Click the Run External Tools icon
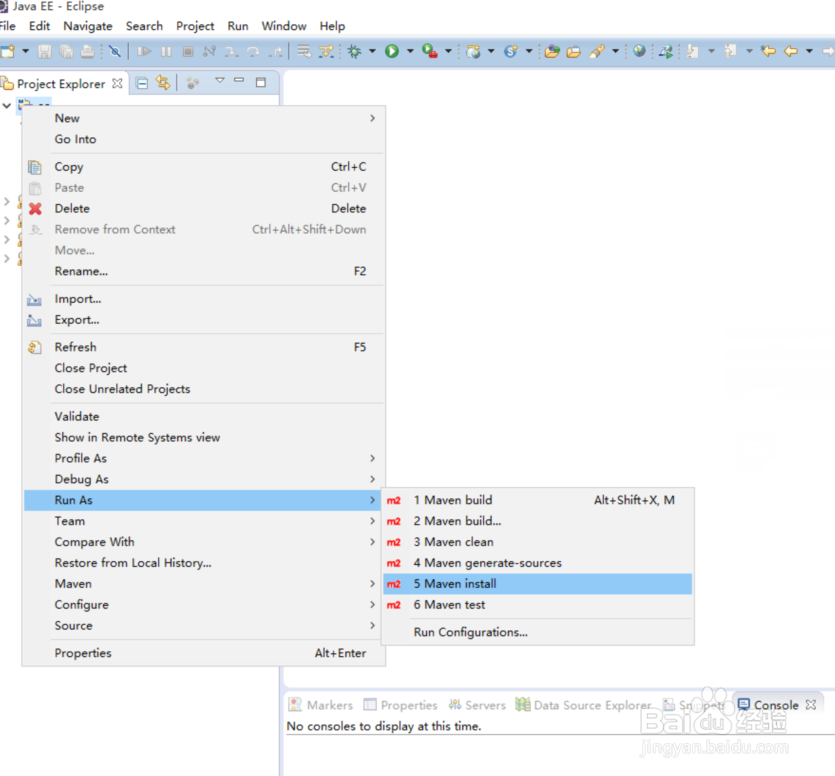 [430, 52]
